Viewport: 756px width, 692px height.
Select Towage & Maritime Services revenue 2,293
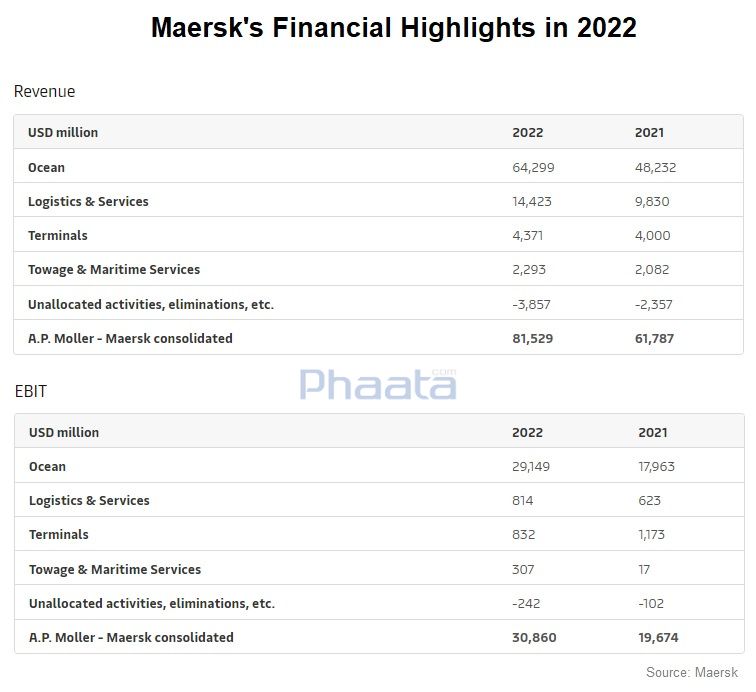tap(529, 270)
